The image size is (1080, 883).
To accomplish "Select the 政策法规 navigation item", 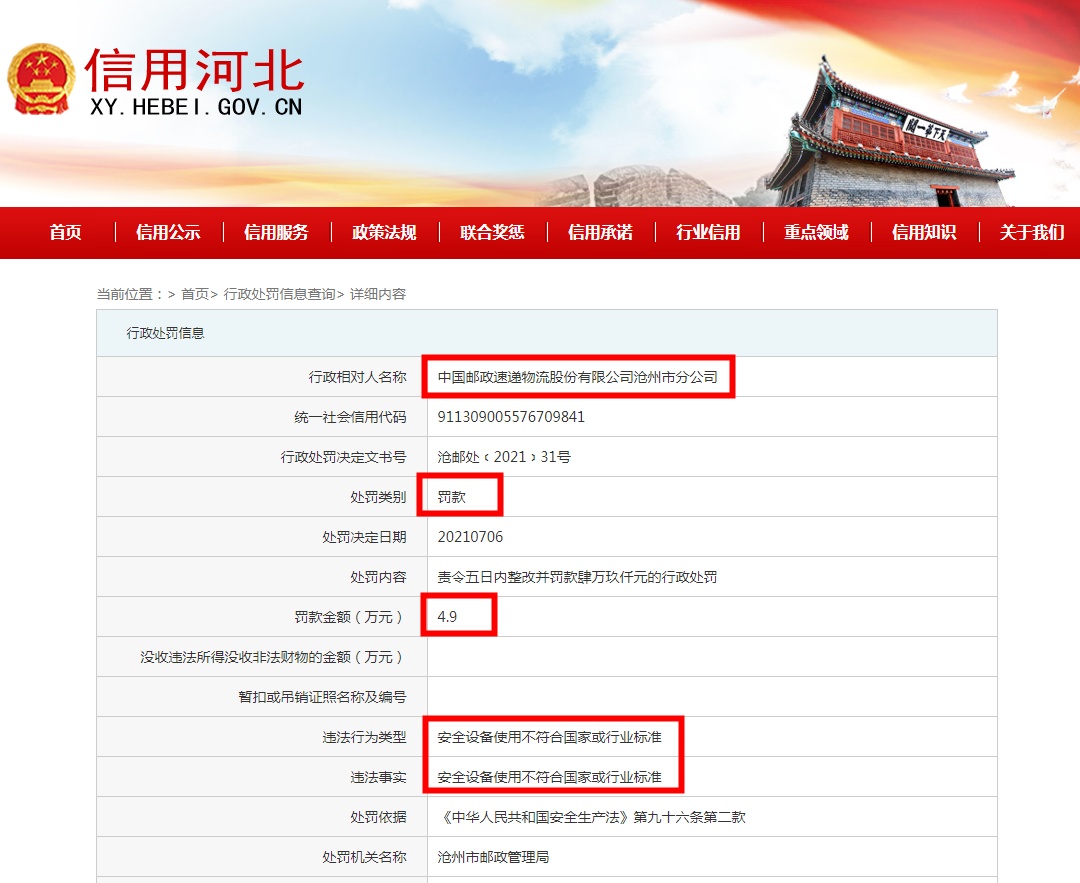I will coord(384,232).
